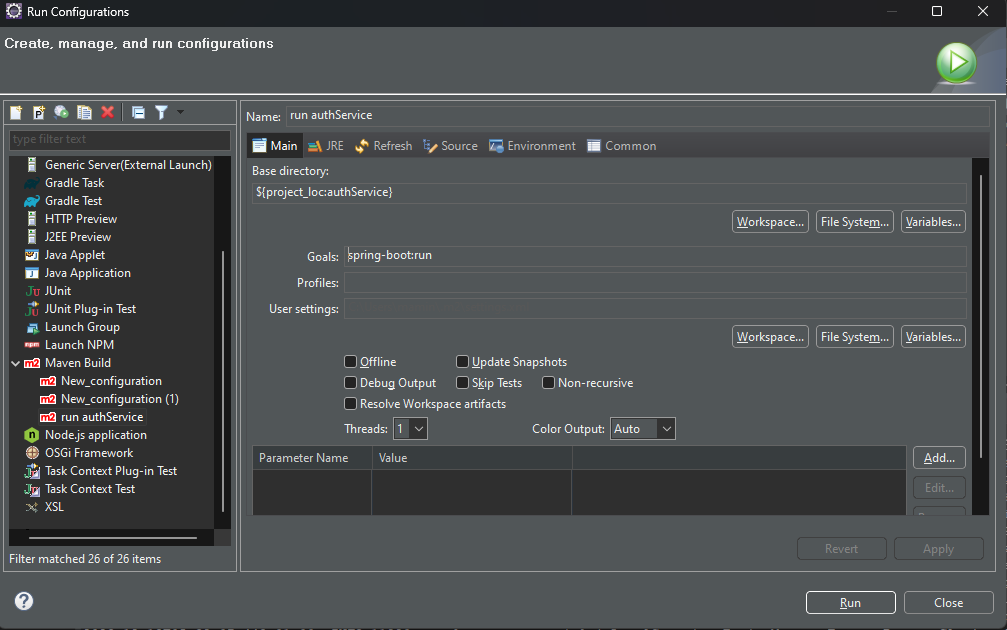Viewport: 1007px width, 630px height.
Task: Select the Task Context Test type
Action: point(89,489)
